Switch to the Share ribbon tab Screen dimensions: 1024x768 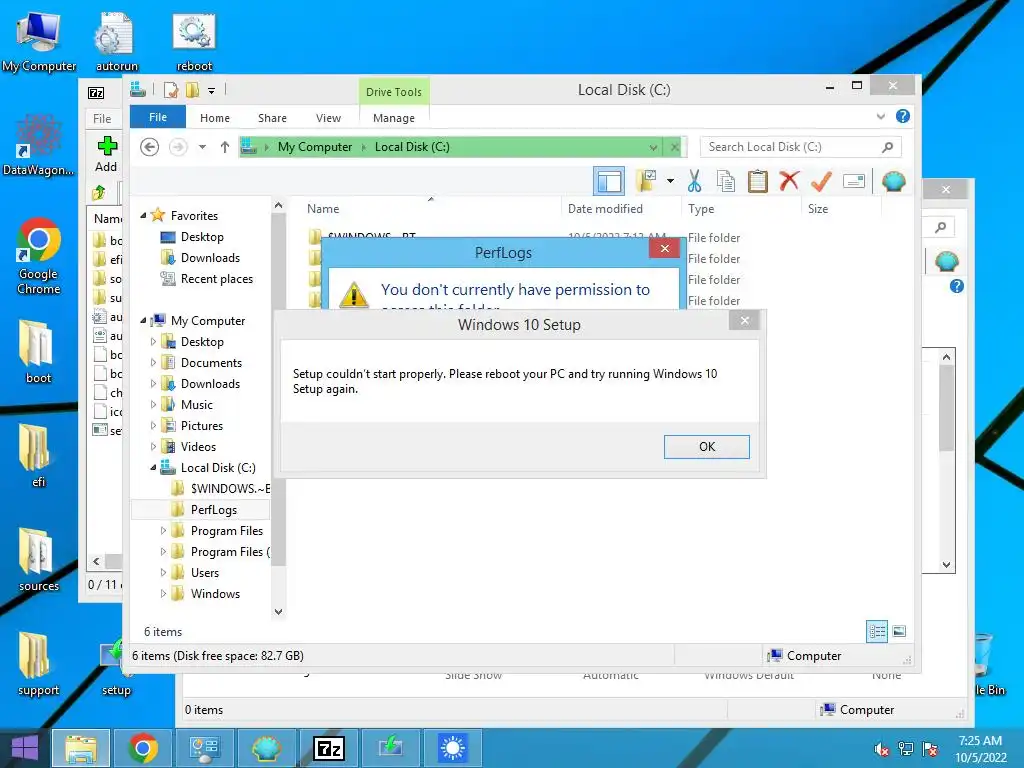(x=272, y=118)
